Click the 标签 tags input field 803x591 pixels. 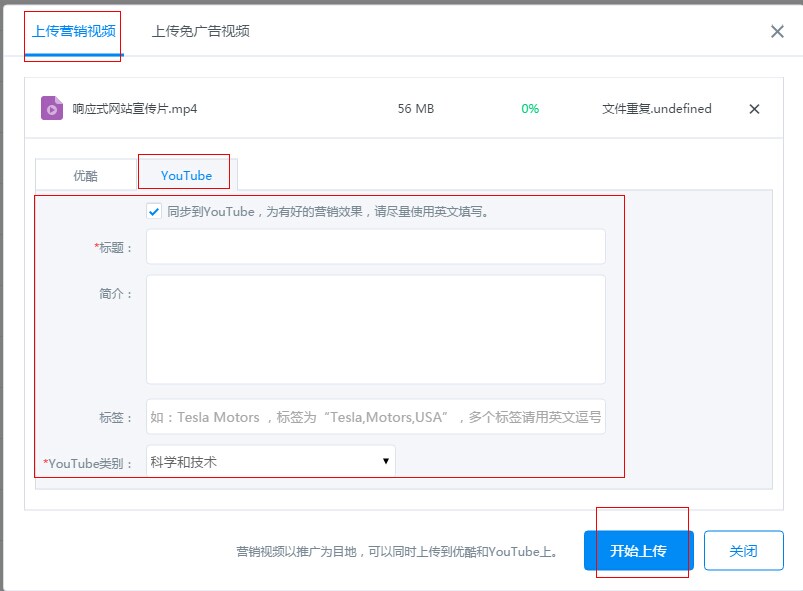click(x=375, y=417)
